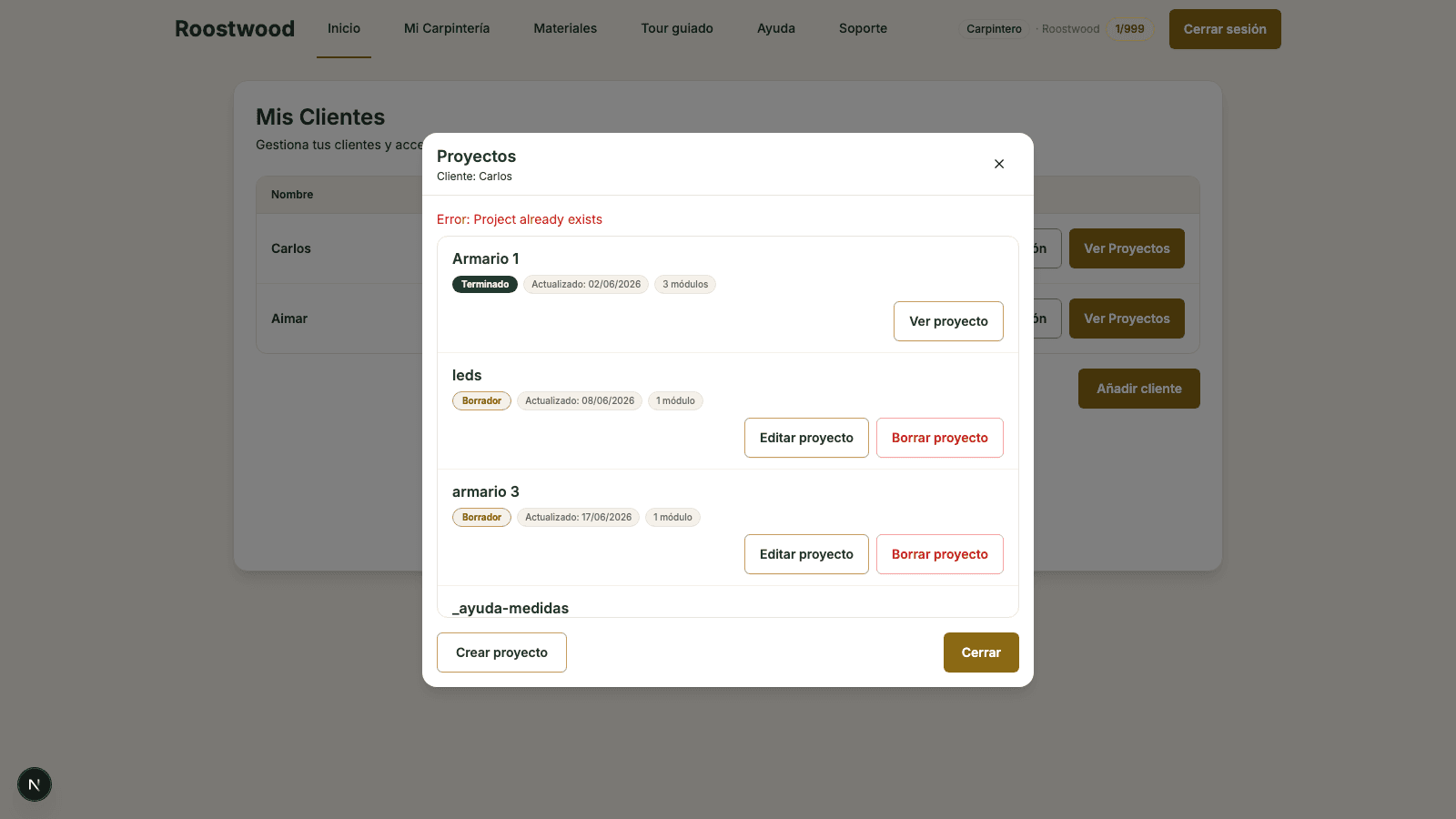This screenshot has height=819, width=1456.
Task: Open the Next.js dev tools badge
Action: click(x=35, y=784)
